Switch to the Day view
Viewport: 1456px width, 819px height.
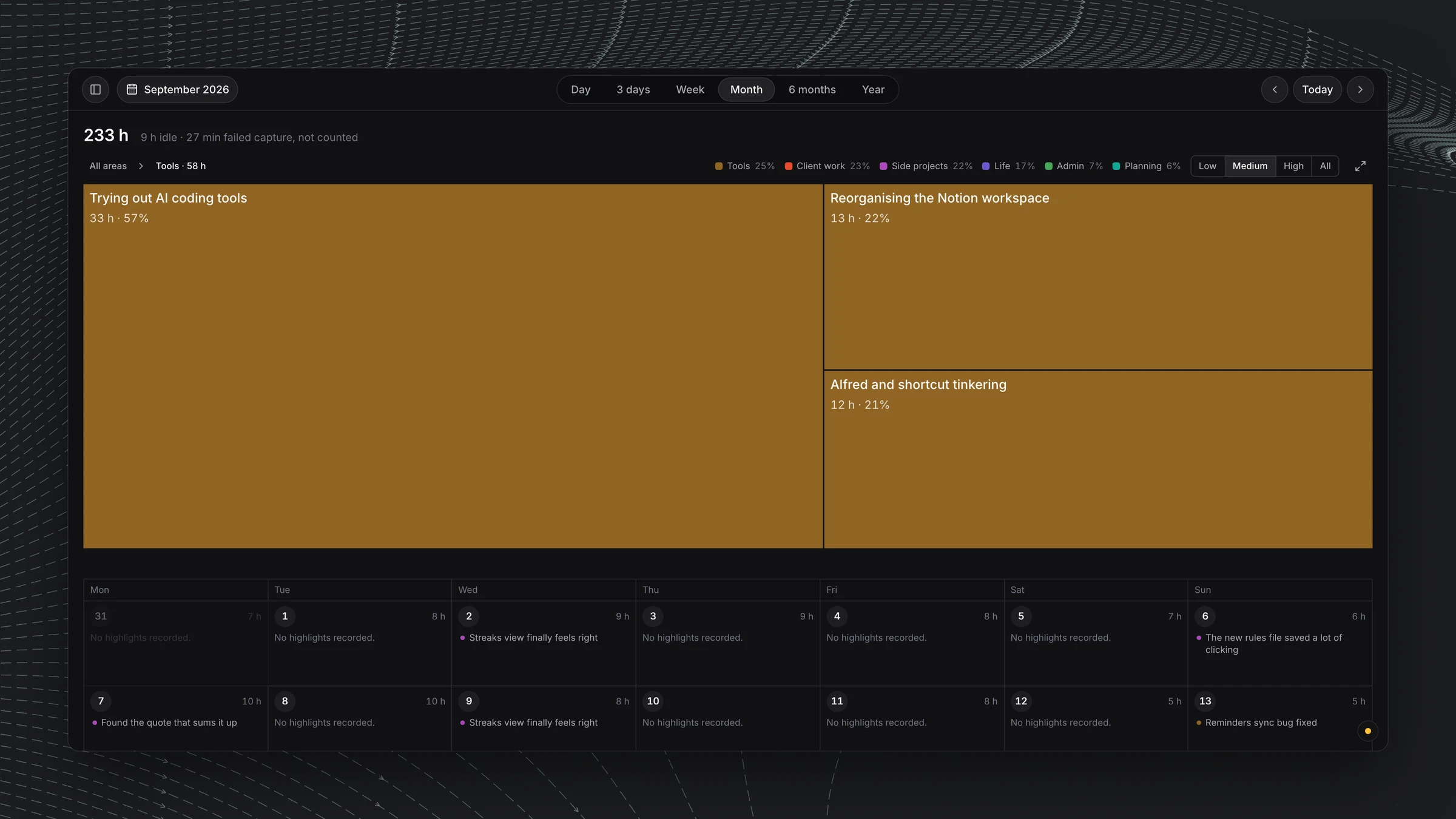(x=581, y=89)
